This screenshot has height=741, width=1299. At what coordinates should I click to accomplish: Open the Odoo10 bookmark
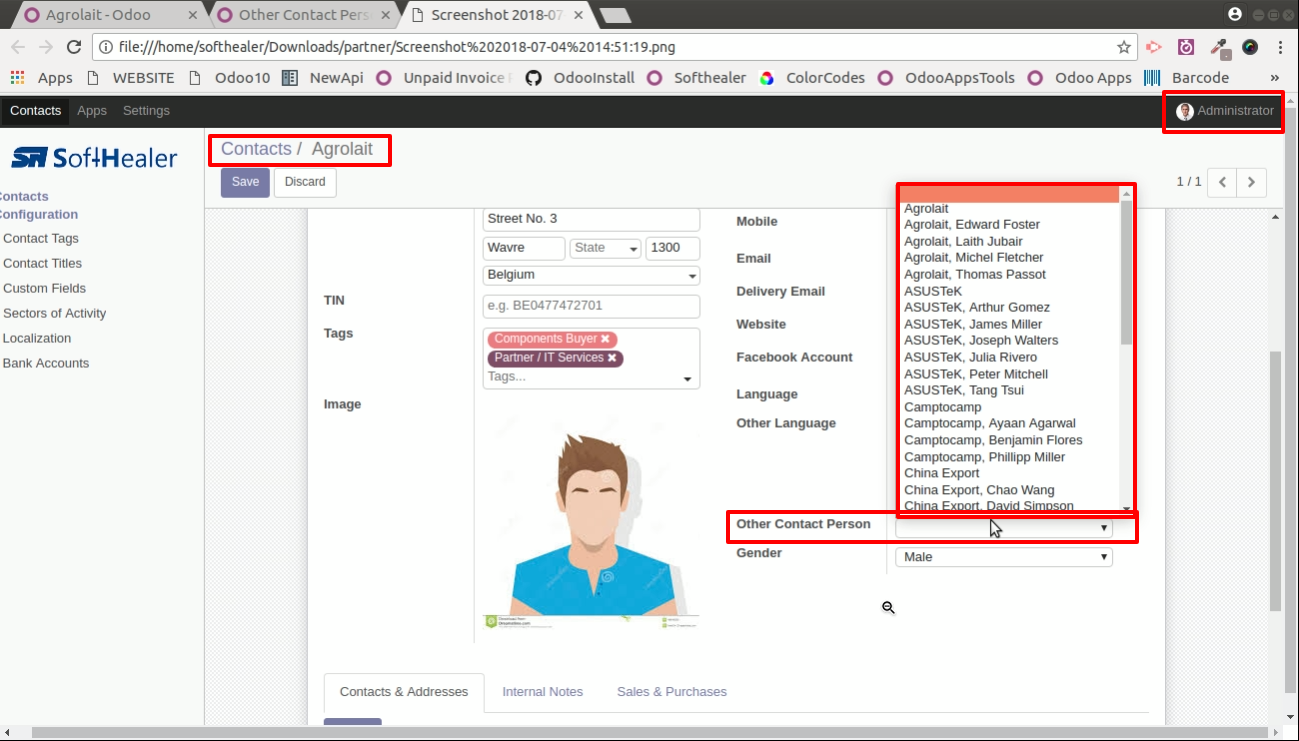click(229, 77)
